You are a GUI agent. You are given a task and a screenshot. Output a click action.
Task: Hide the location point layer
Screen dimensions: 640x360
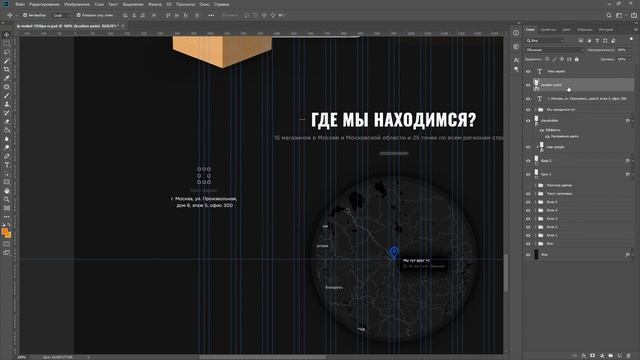pos(528,85)
